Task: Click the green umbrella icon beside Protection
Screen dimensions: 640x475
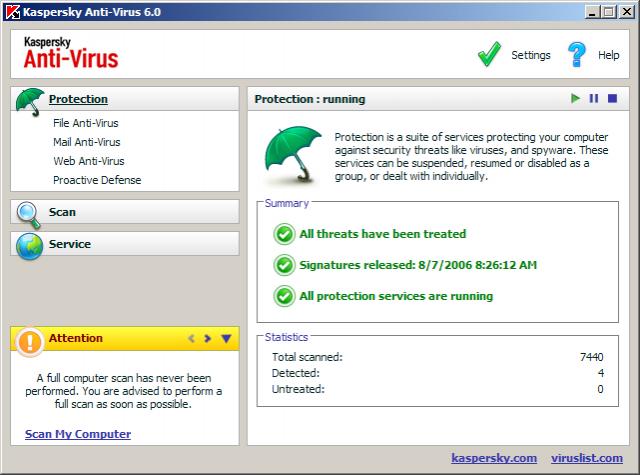Action: tap(29, 101)
